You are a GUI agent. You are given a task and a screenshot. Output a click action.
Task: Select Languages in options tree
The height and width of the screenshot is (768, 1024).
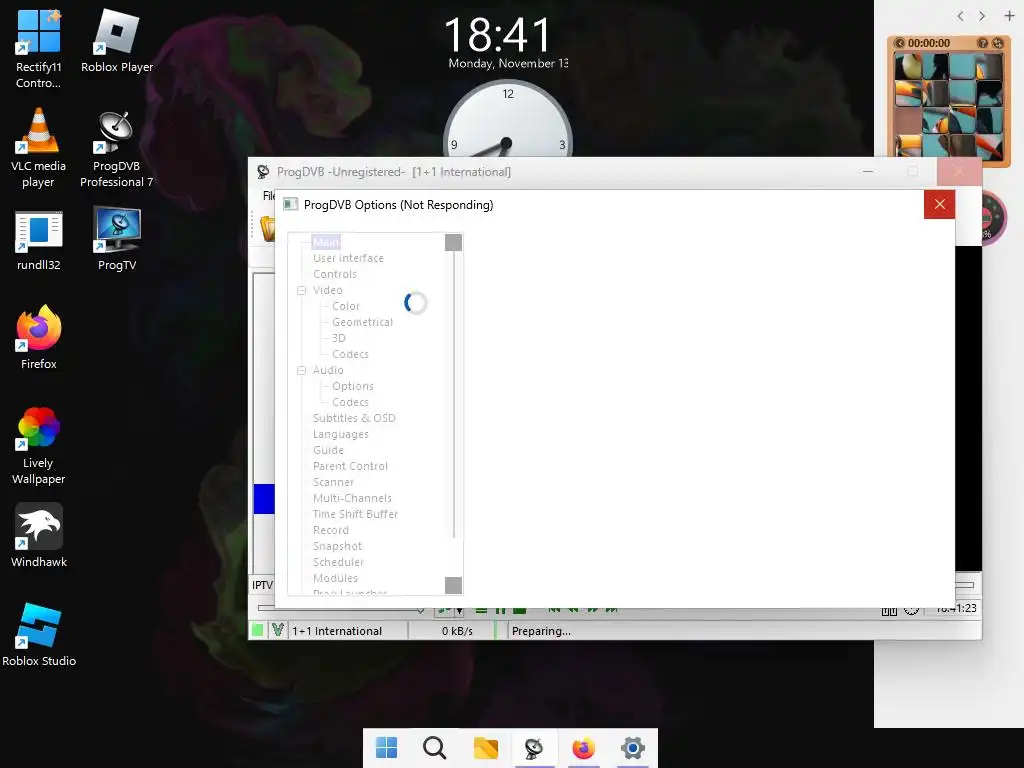(x=340, y=434)
